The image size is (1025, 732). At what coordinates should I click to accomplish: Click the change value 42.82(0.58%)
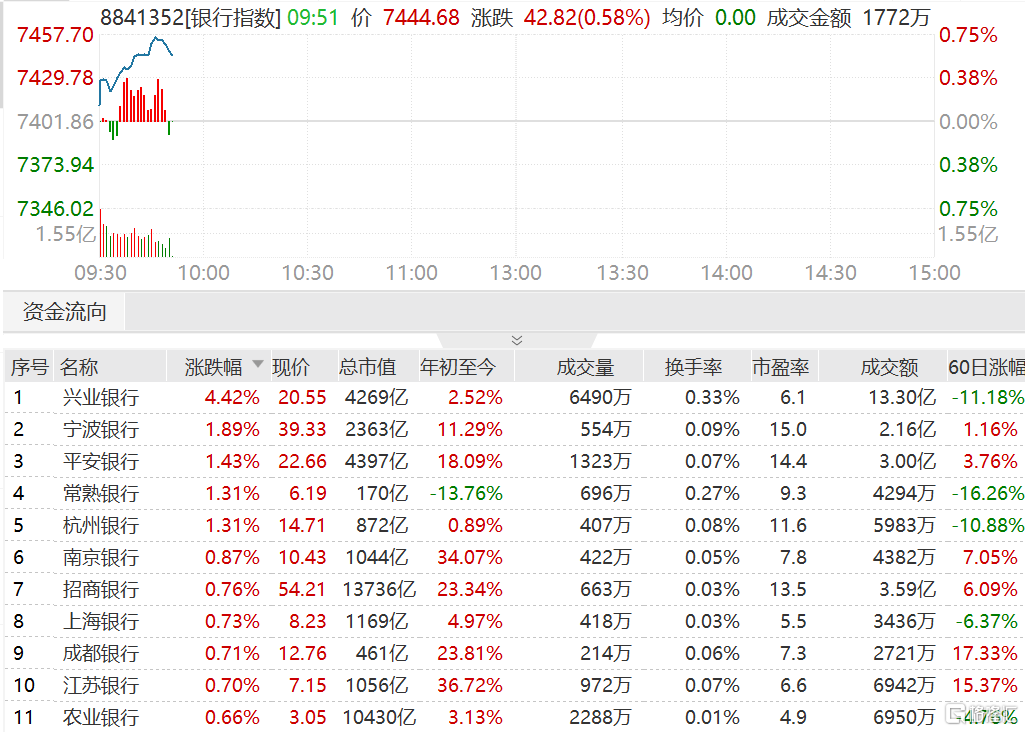click(587, 18)
